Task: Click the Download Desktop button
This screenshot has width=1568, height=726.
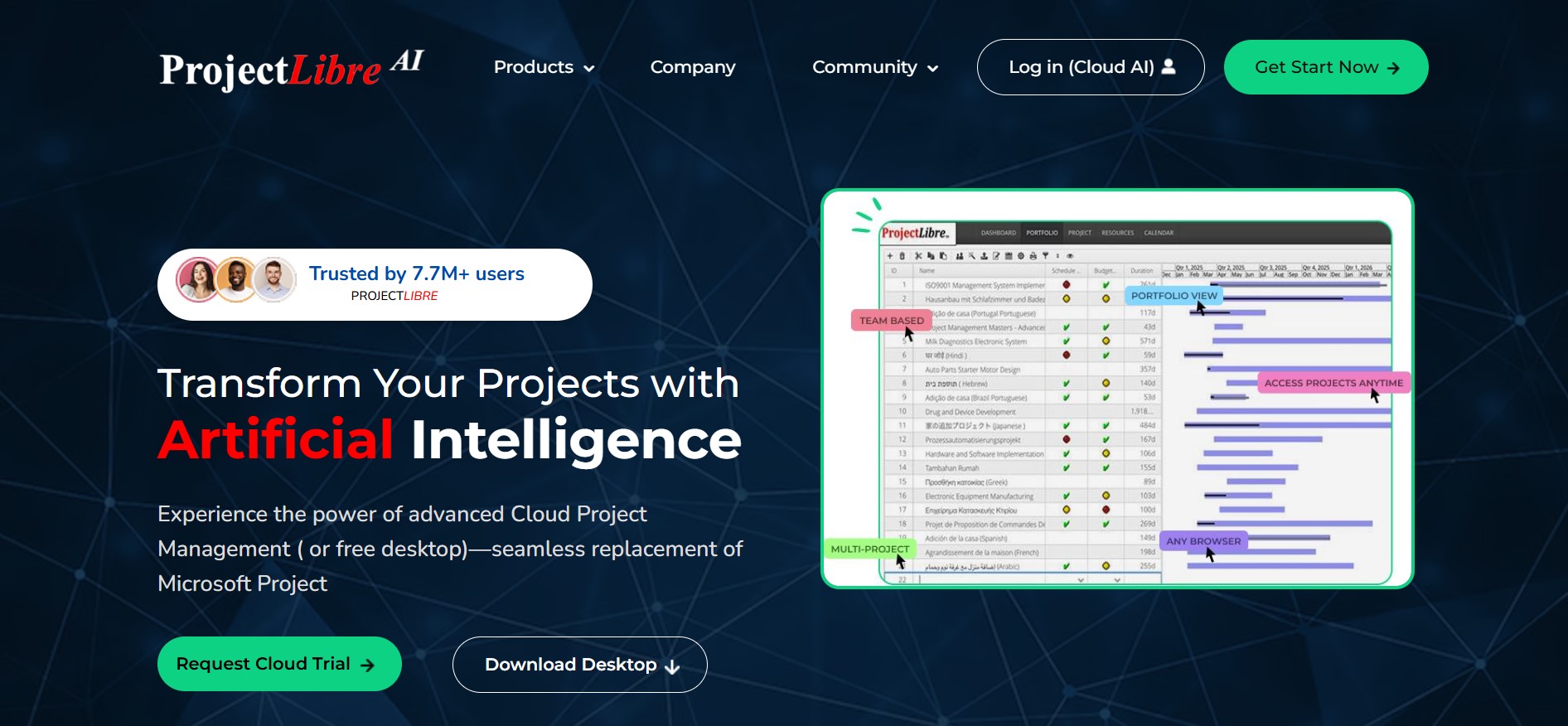Action: pos(580,665)
